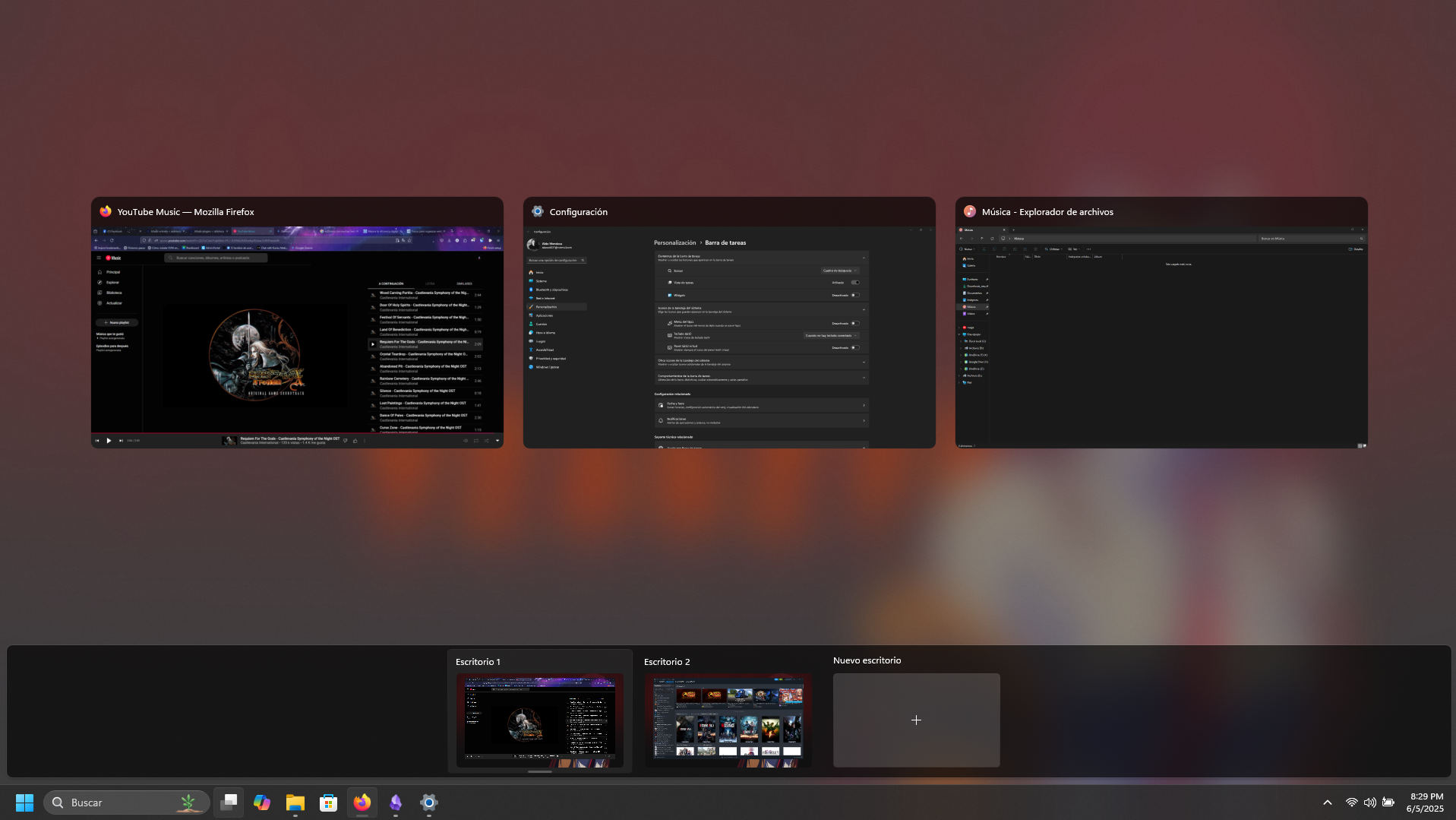
Task: Launch Copilot from the taskbar
Action: [x=262, y=803]
